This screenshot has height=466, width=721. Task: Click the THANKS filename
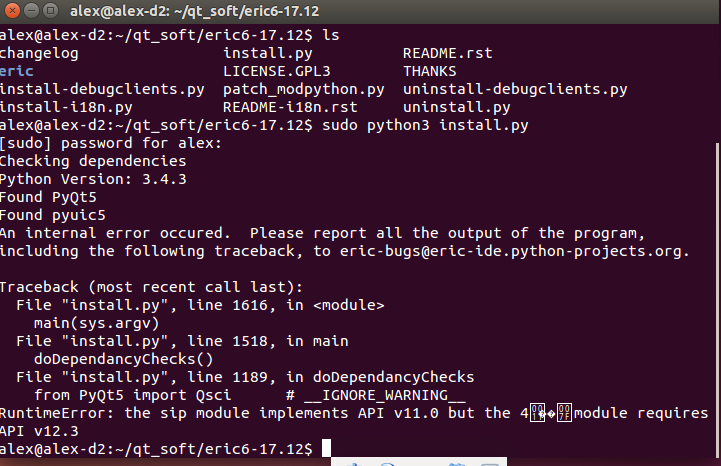coord(429,71)
